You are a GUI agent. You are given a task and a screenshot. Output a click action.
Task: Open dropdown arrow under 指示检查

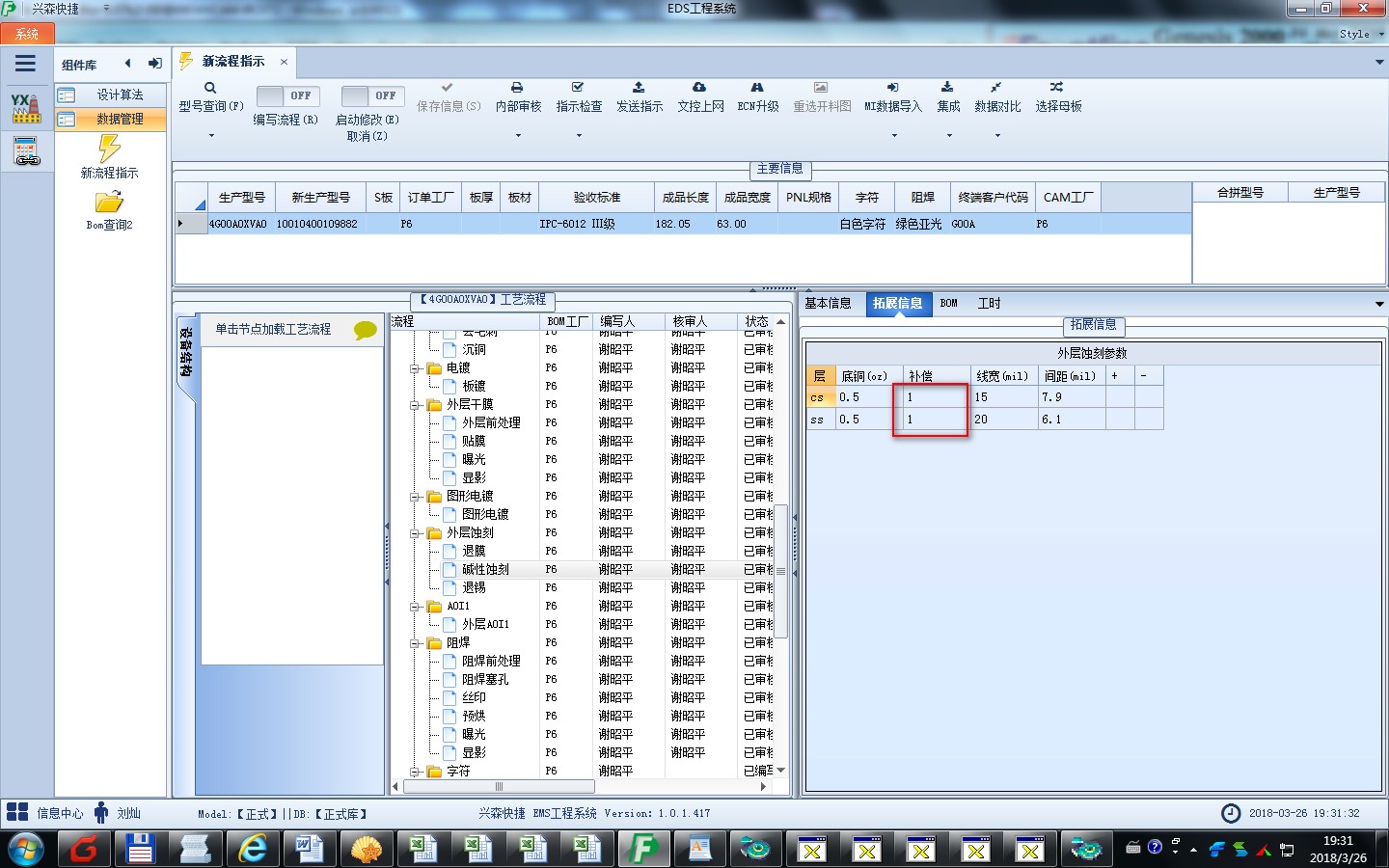click(x=579, y=136)
